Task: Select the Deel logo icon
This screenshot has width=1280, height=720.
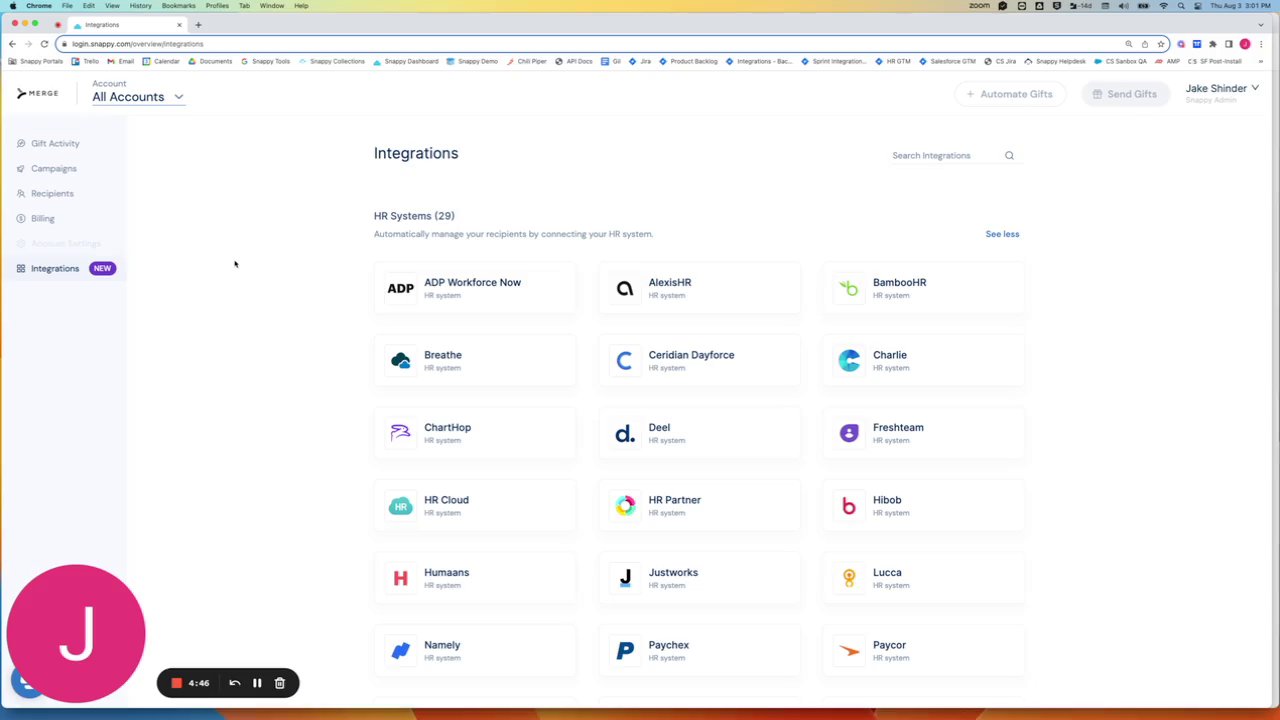Action: (x=625, y=433)
